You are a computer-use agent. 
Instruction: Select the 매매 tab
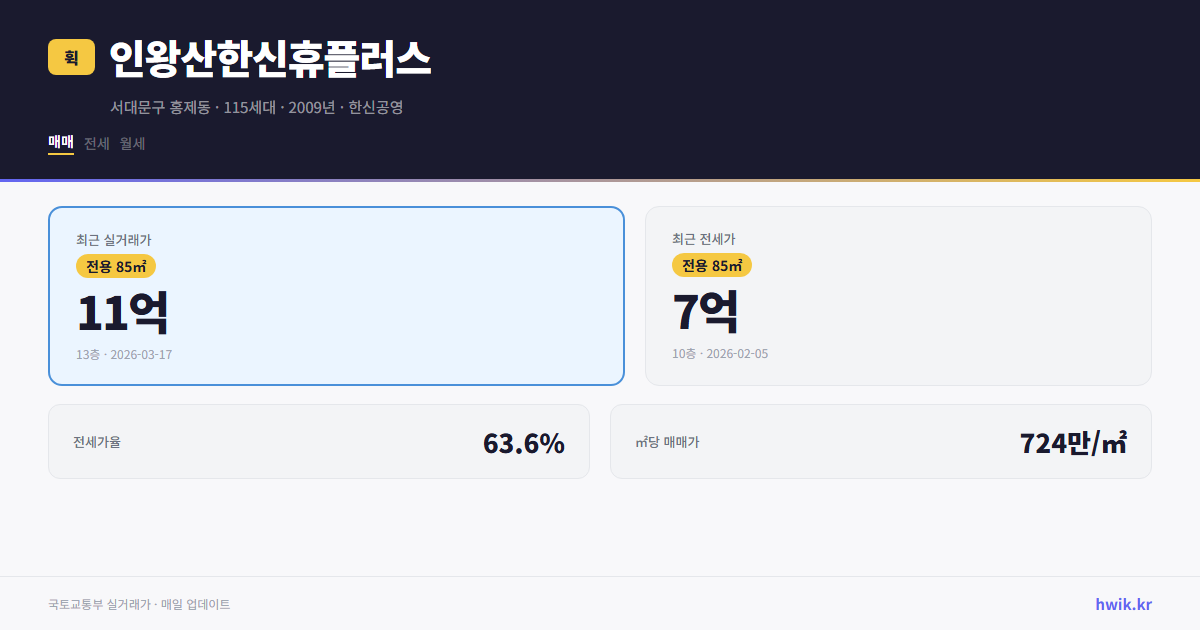[x=60, y=143]
